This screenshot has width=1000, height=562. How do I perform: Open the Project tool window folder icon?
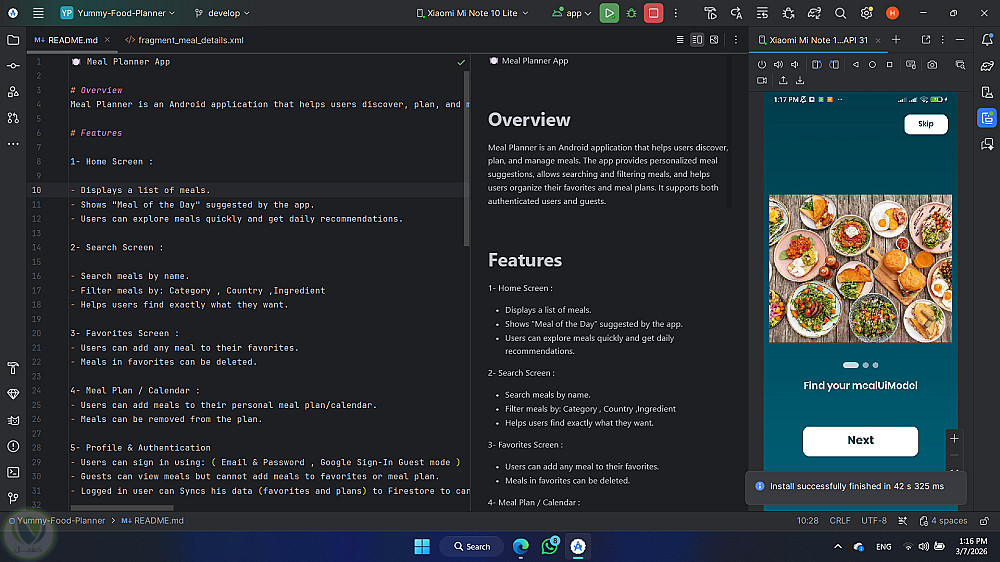[13, 40]
